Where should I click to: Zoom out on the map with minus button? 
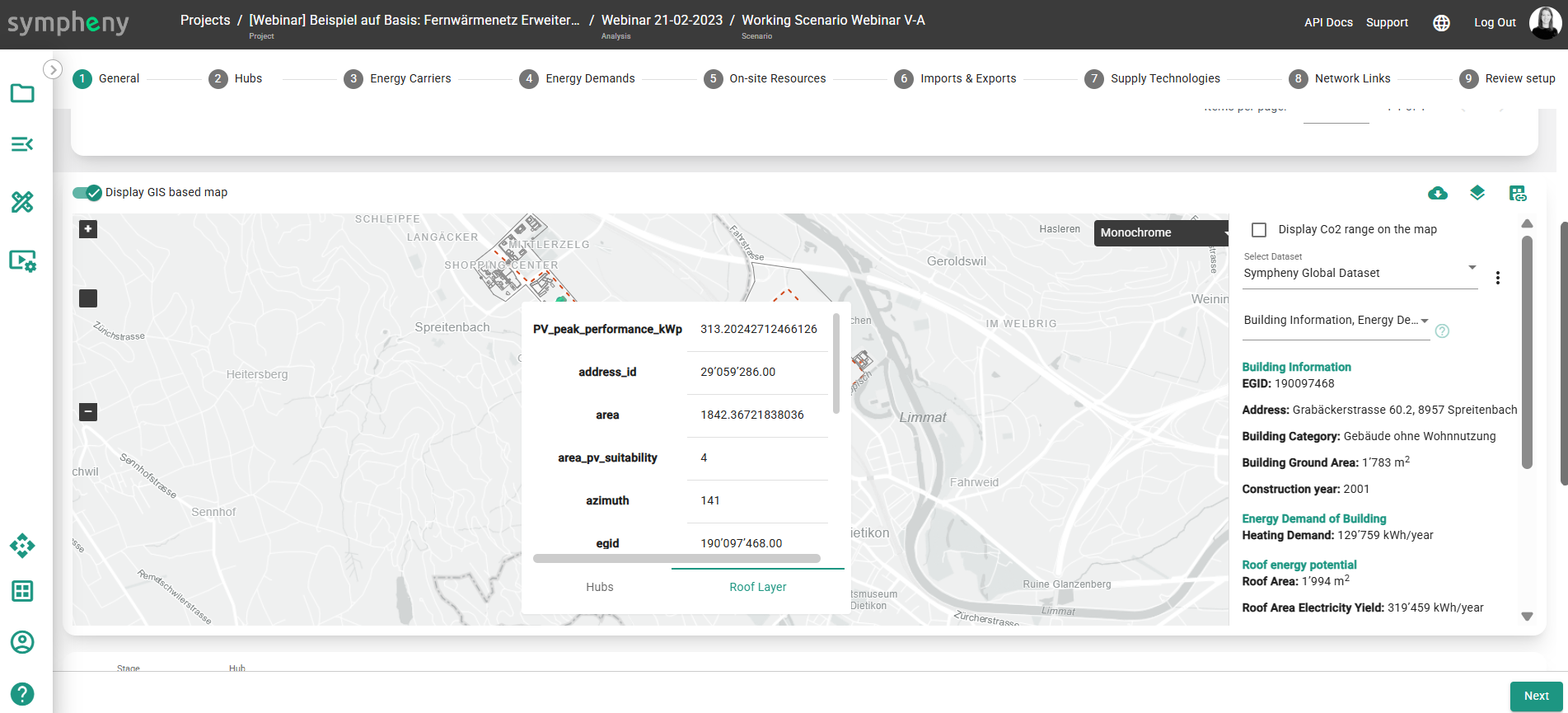[88, 411]
